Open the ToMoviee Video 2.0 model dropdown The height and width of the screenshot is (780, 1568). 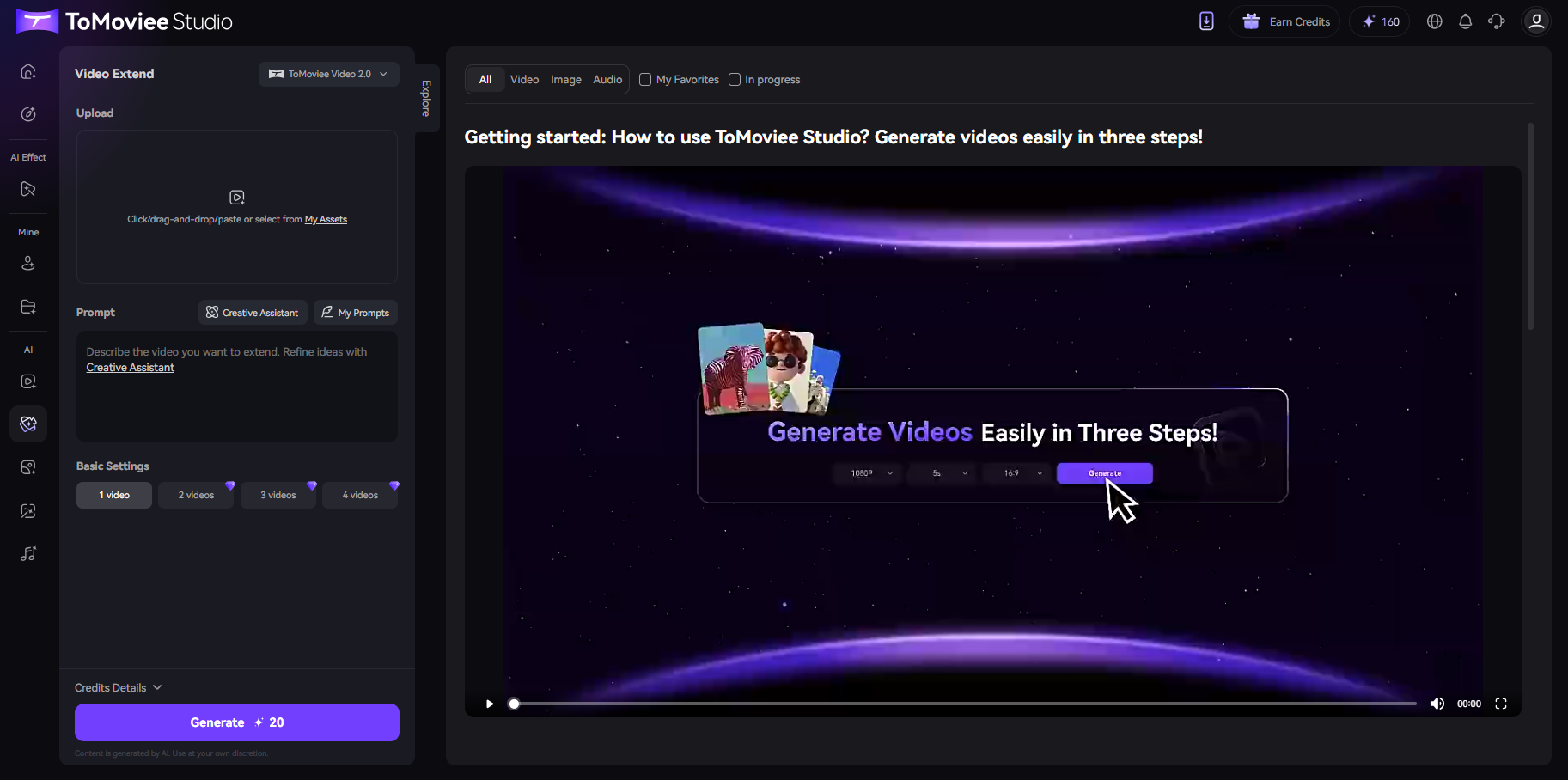pyautogui.click(x=329, y=74)
